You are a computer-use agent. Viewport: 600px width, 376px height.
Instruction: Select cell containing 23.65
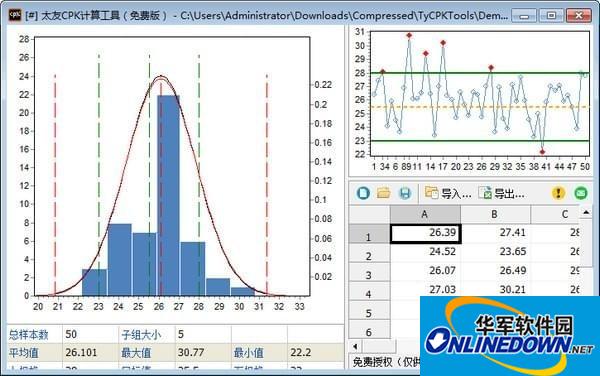[x=496, y=252]
